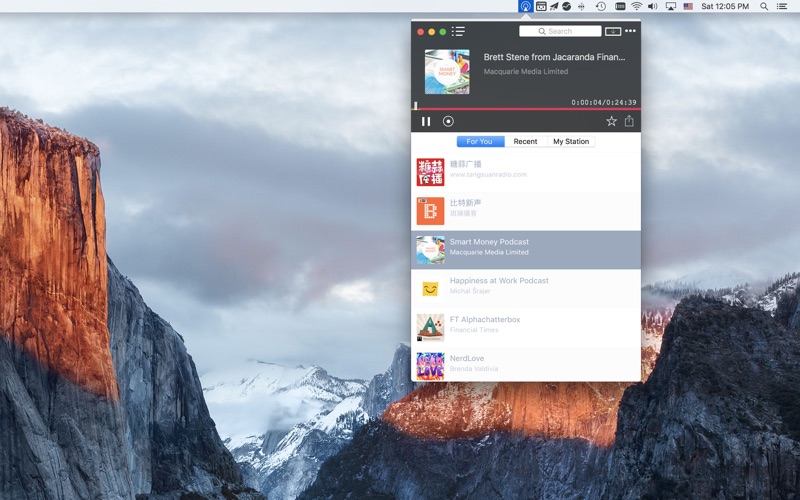Open the 糖蒜广播 podcast row
This screenshot has height=500, width=800.
tap(526, 172)
